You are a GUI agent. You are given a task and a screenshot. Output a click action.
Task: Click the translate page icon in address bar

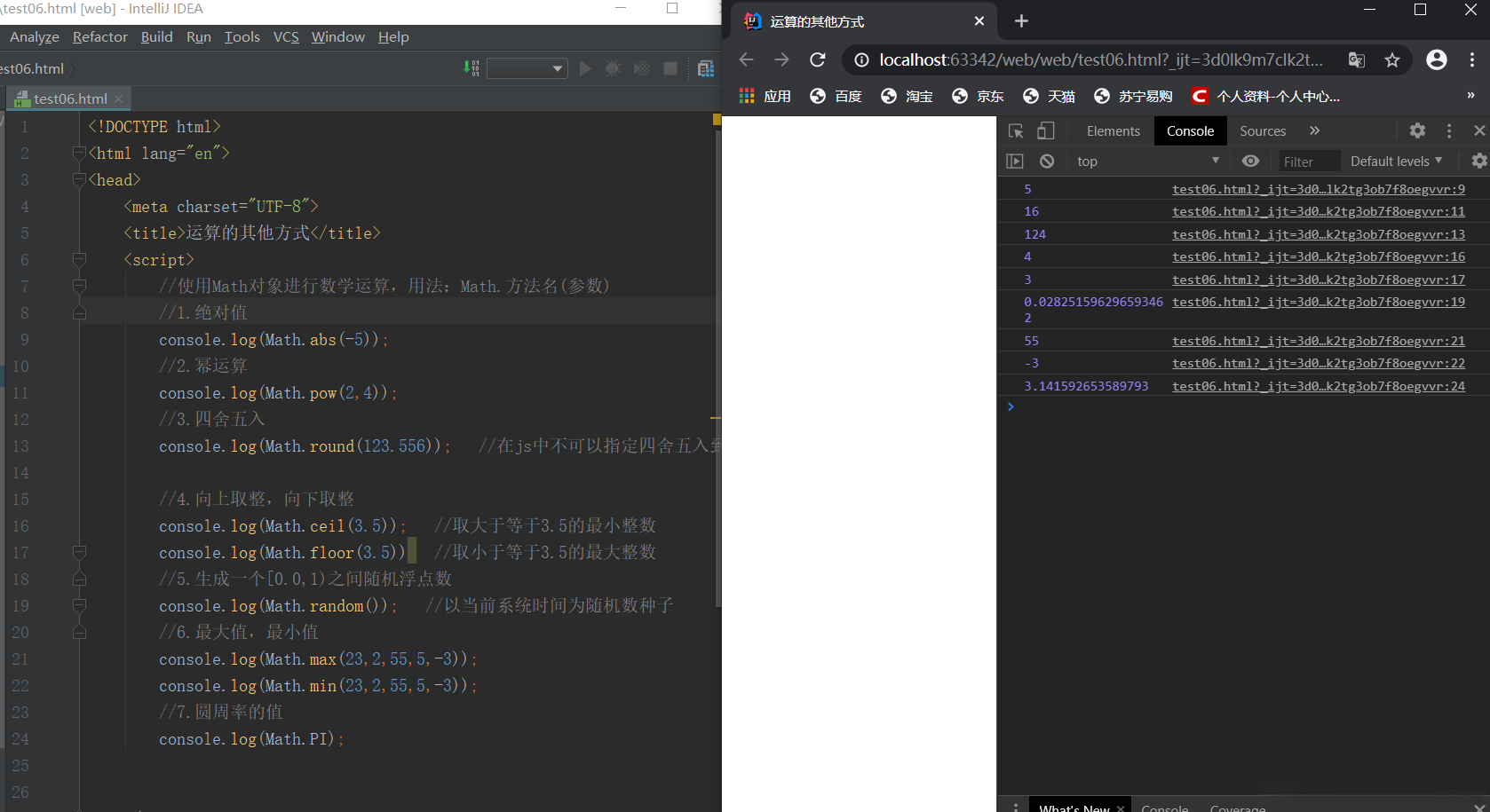click(1356, 60)
